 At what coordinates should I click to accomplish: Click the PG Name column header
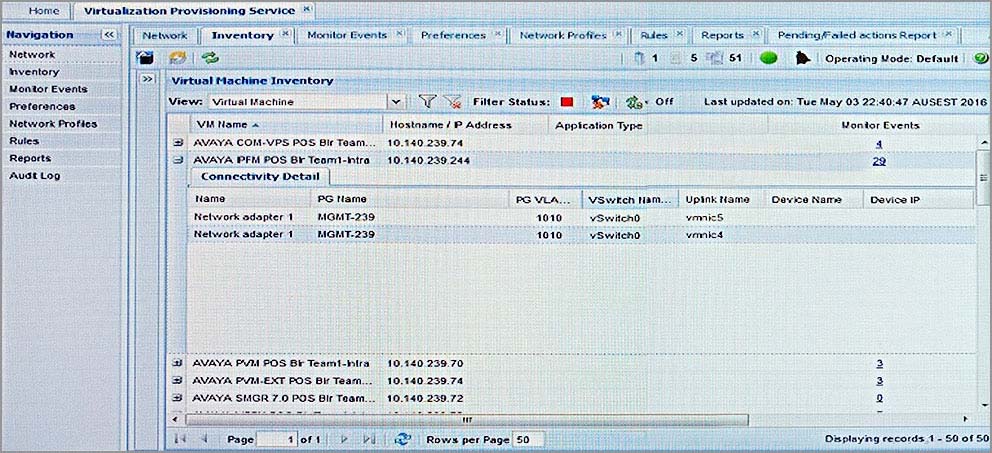tap(410, 199)
